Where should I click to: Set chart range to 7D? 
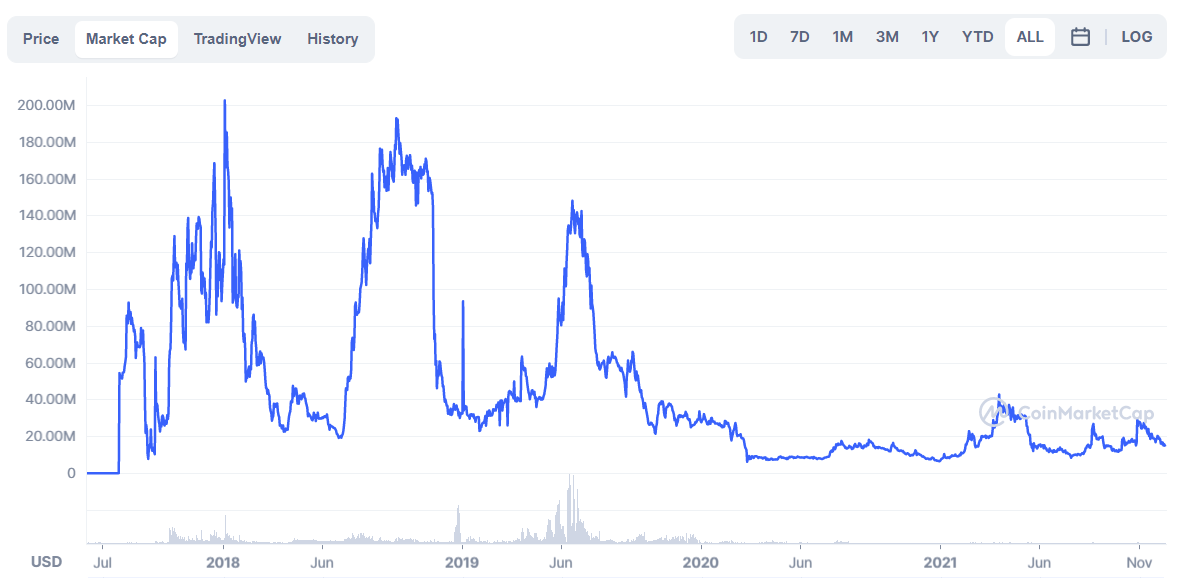point(800,37)
